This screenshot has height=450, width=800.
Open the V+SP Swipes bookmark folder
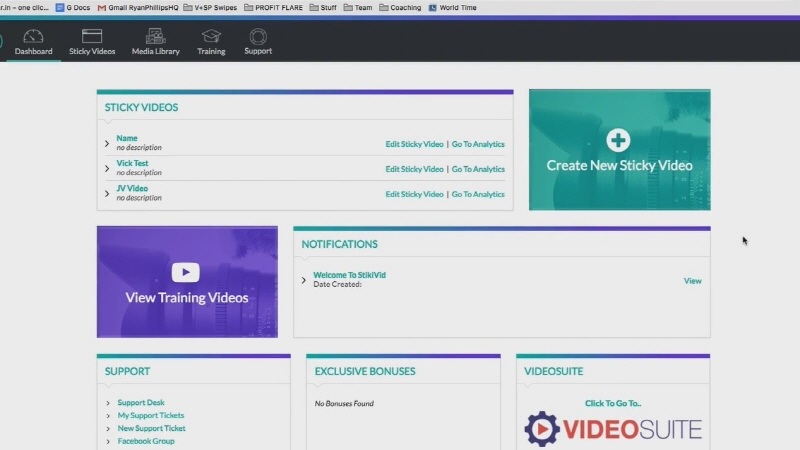210,8
